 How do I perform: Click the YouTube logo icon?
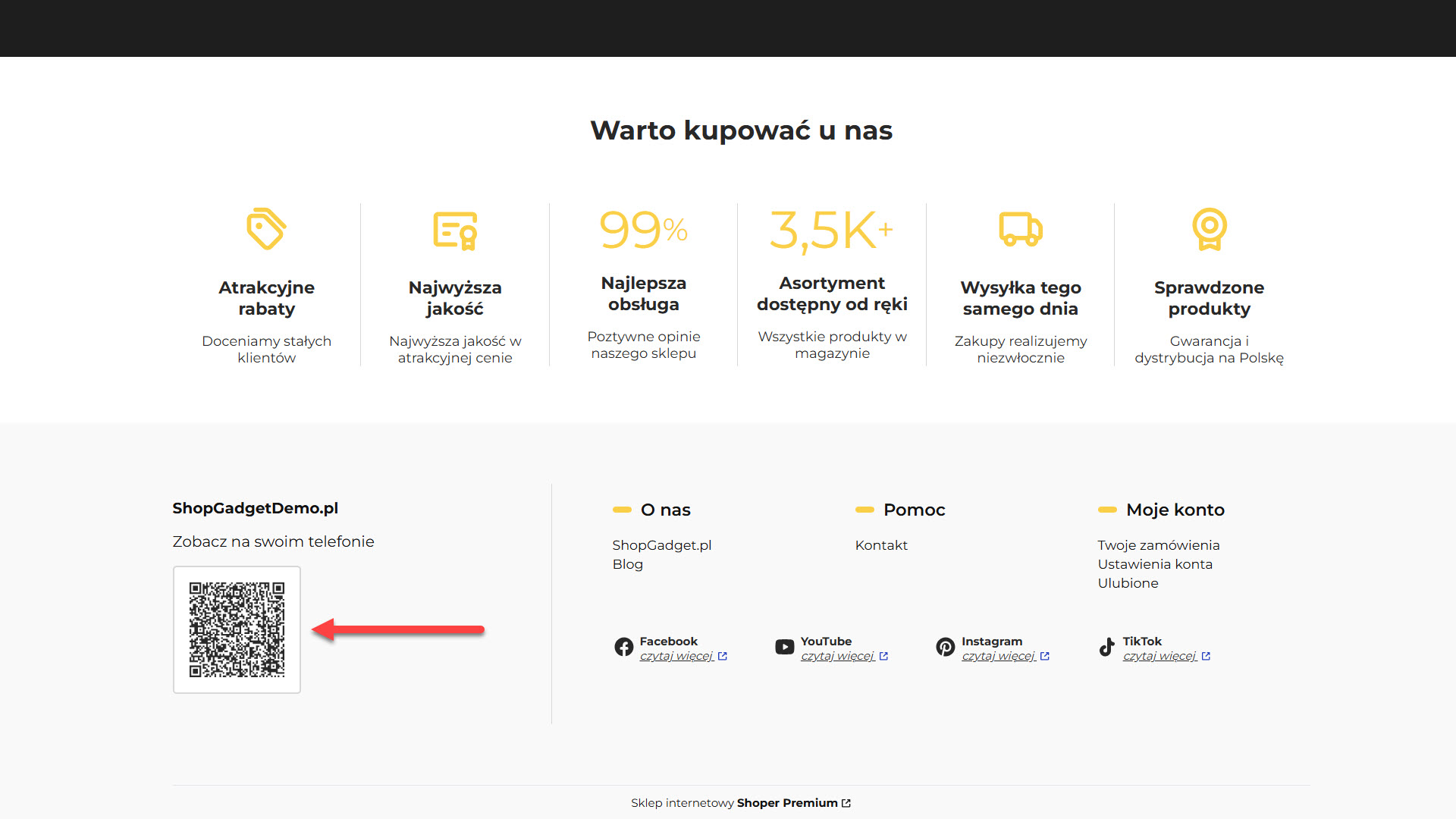(x=784, y=647)
